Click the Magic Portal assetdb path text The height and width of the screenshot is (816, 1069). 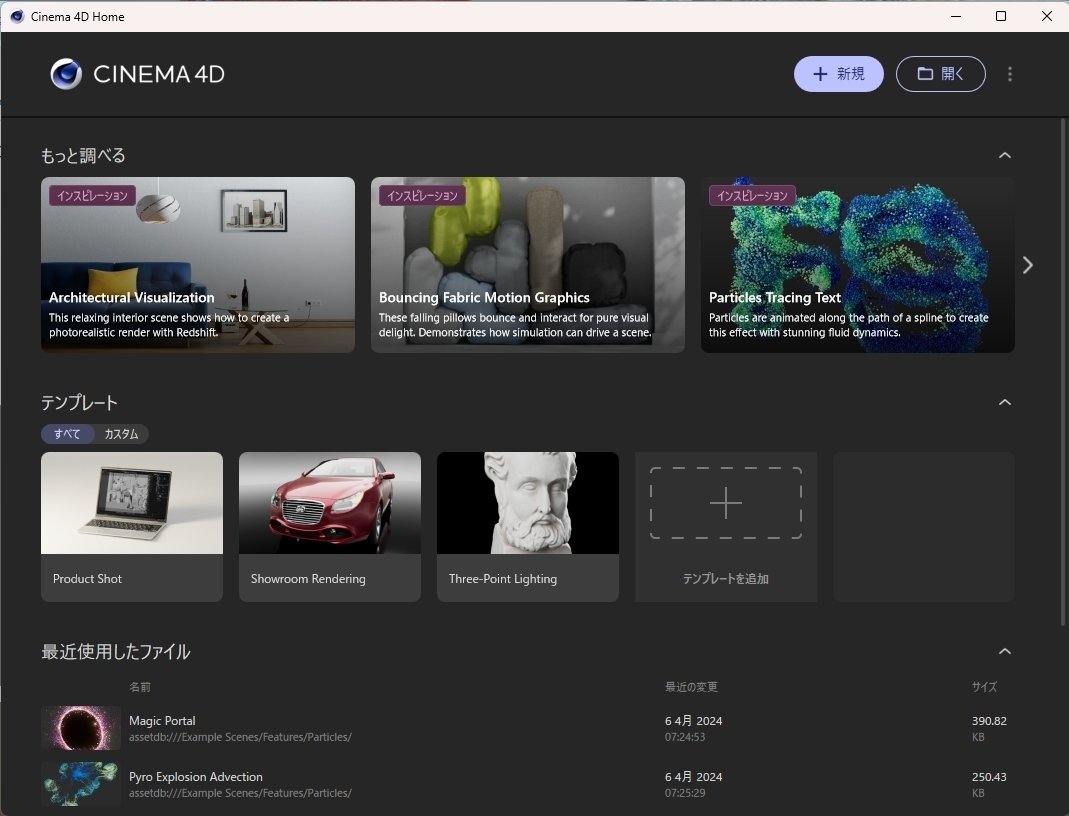pos(240,737)
